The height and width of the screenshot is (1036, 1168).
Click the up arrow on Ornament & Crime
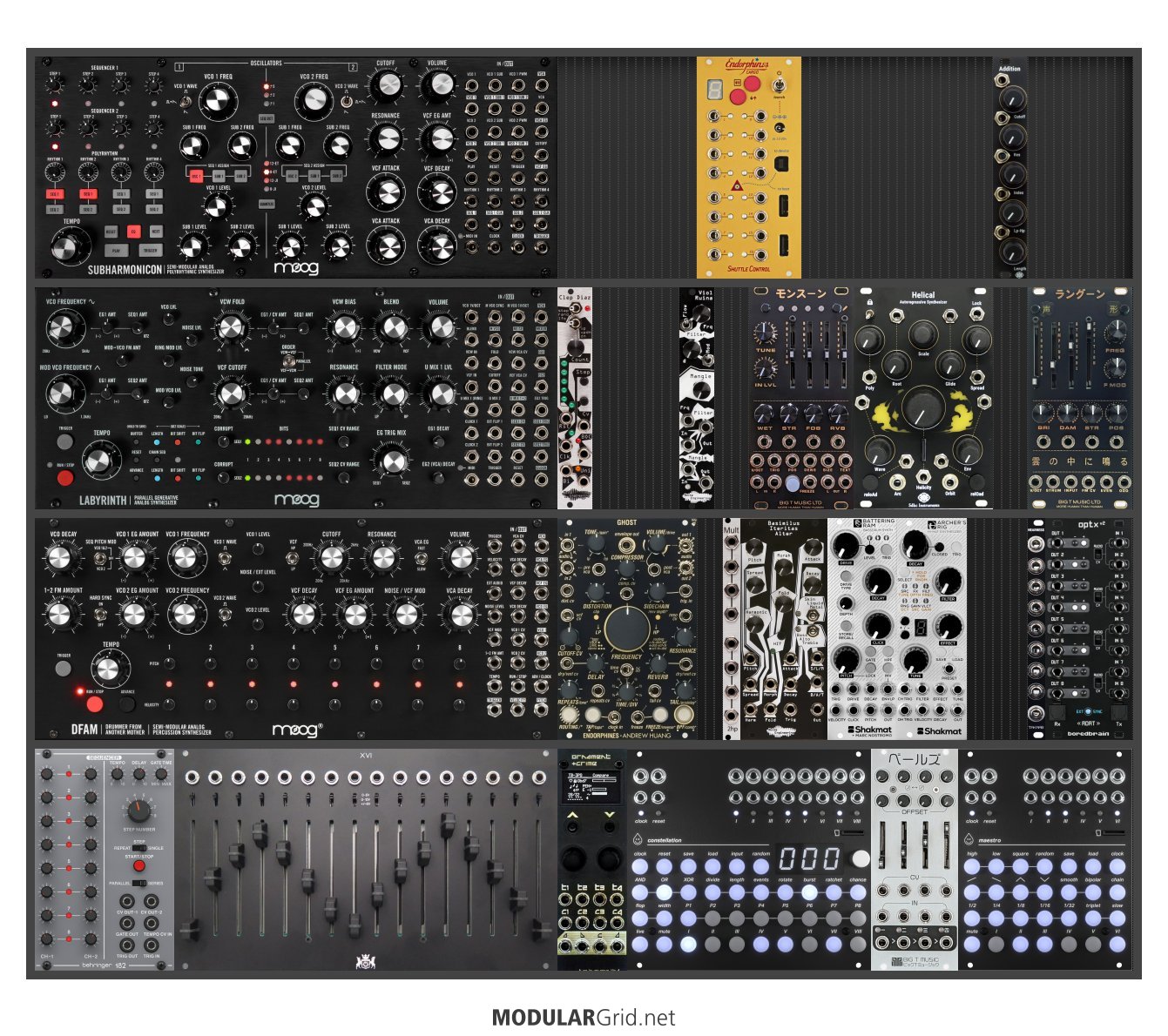[573, 815]
